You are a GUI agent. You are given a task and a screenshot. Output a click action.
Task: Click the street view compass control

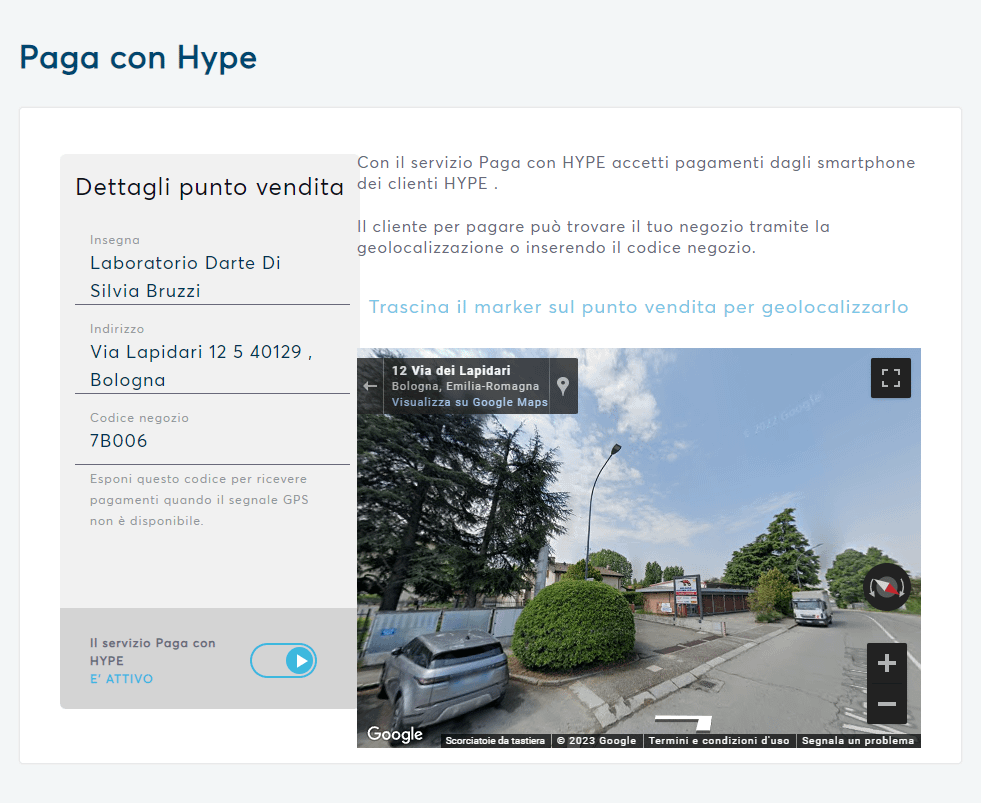887,587
